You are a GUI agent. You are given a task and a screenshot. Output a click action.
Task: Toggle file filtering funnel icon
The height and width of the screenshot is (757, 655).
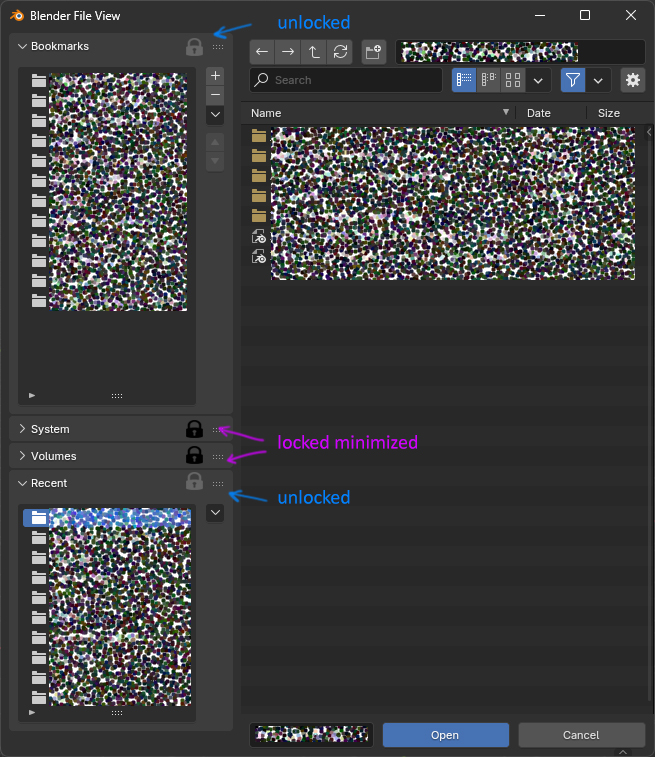tap(573, 80)
